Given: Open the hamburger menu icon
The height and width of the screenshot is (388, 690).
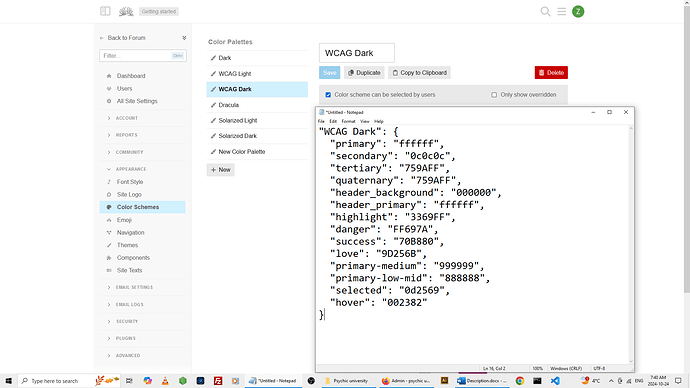Looking at the screenshot, I should click(x=562, y=11).
